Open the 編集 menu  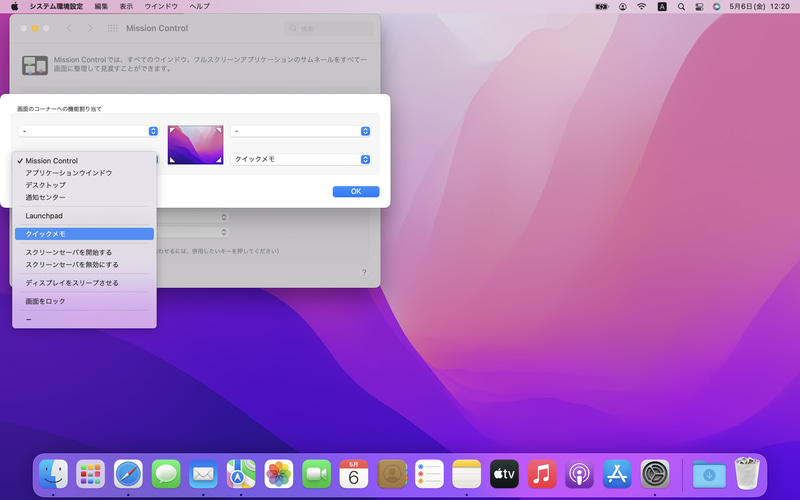coord(102,6)
